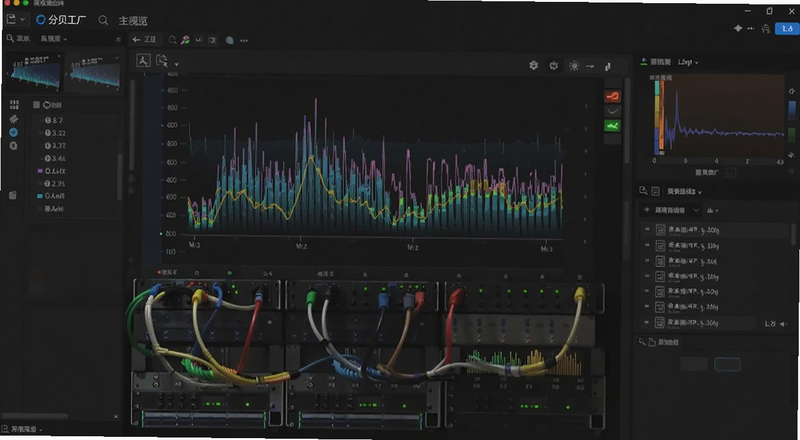
Task: Open the file icon menu at top left
Action: point(11,19)
